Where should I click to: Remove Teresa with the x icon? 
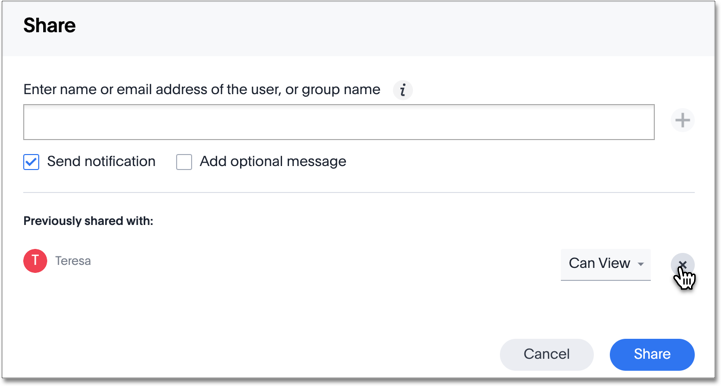[682, 265]
